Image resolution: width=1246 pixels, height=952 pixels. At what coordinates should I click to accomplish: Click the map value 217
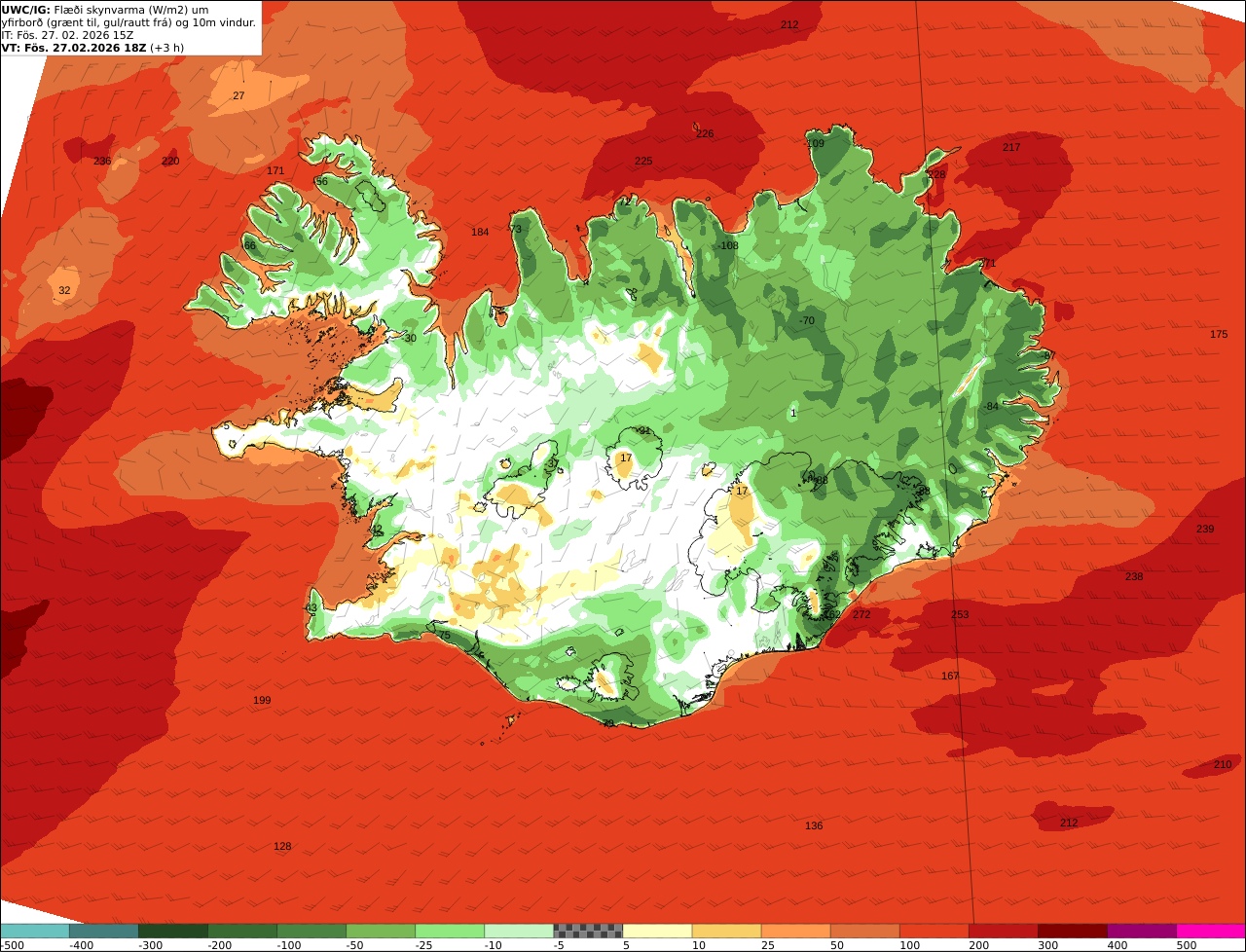pyautogui.click(x=1011, y=148)
